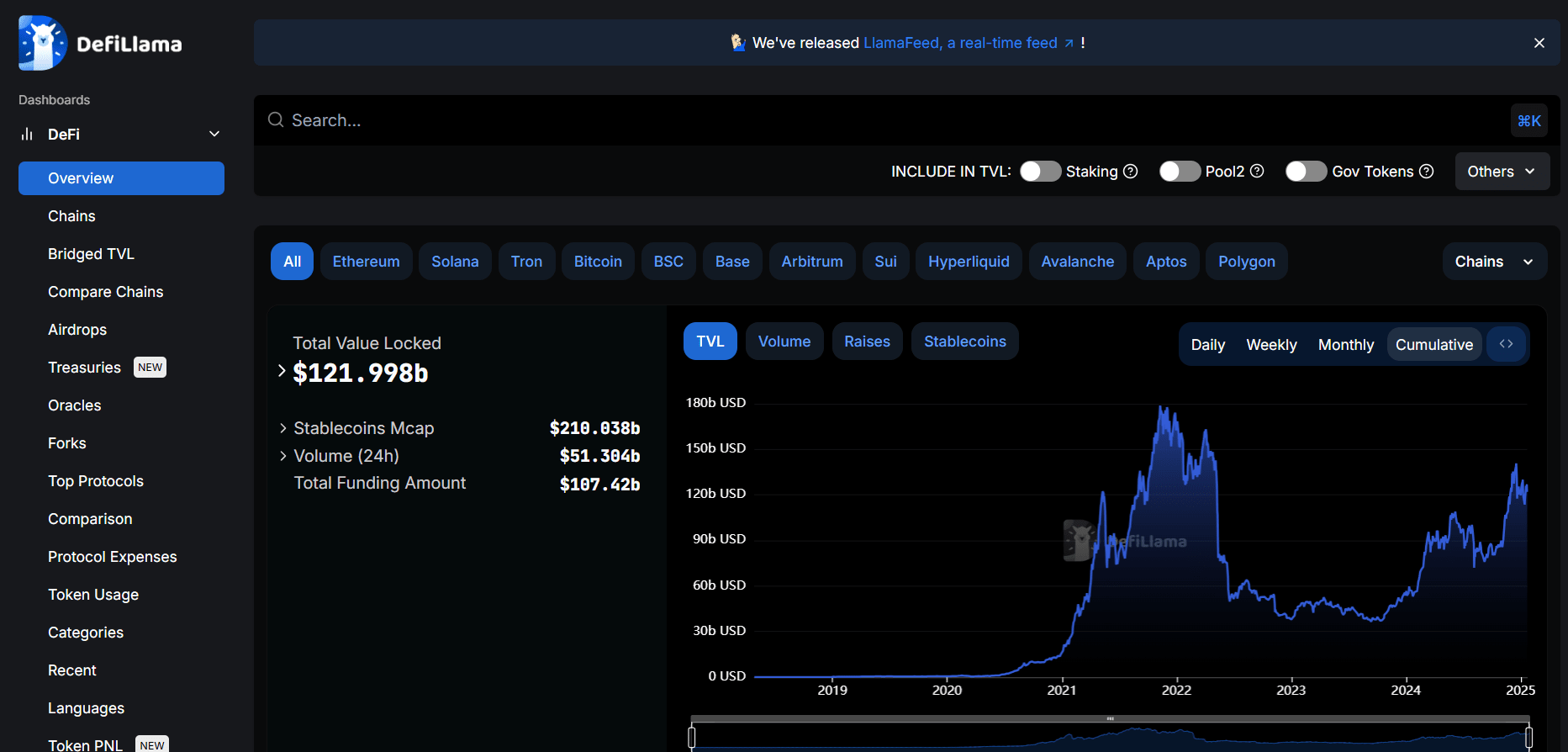Filter by Base chain
This screenshot has width=1568, height=752.
pyautogui.click(x=733, y=262)
